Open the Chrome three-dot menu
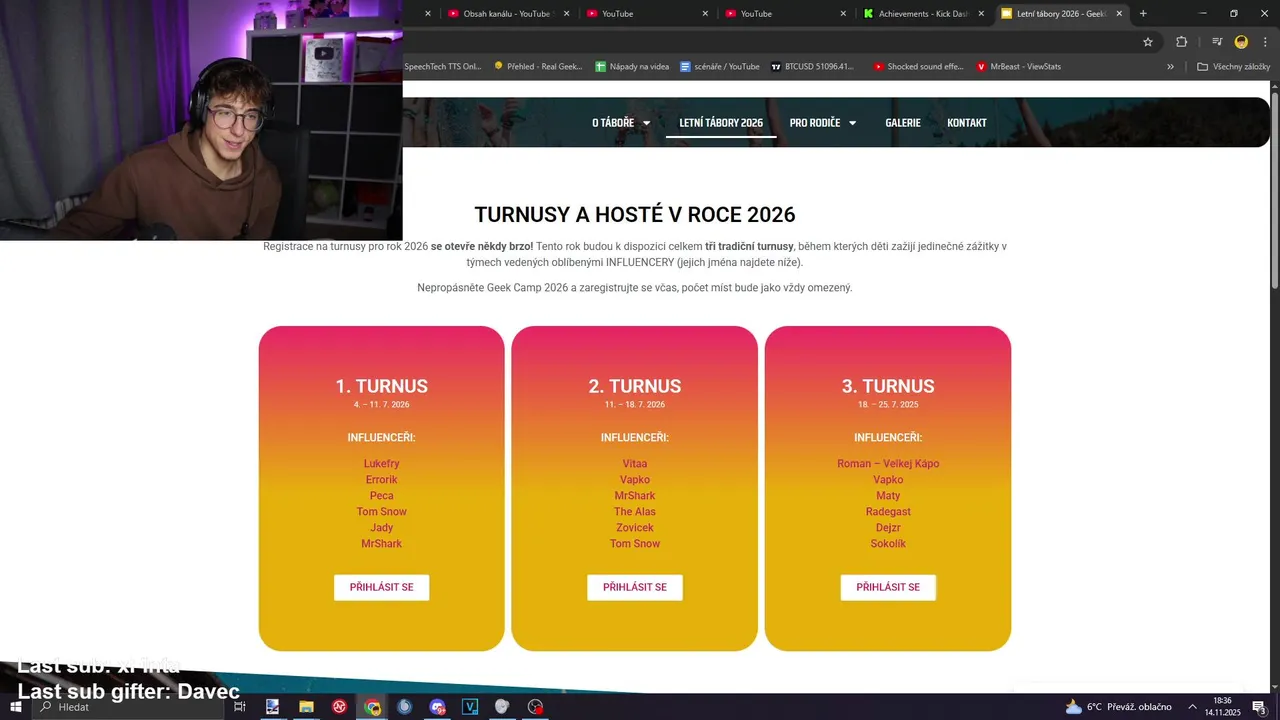The image size is (1280, 720). click(1265, 42)
